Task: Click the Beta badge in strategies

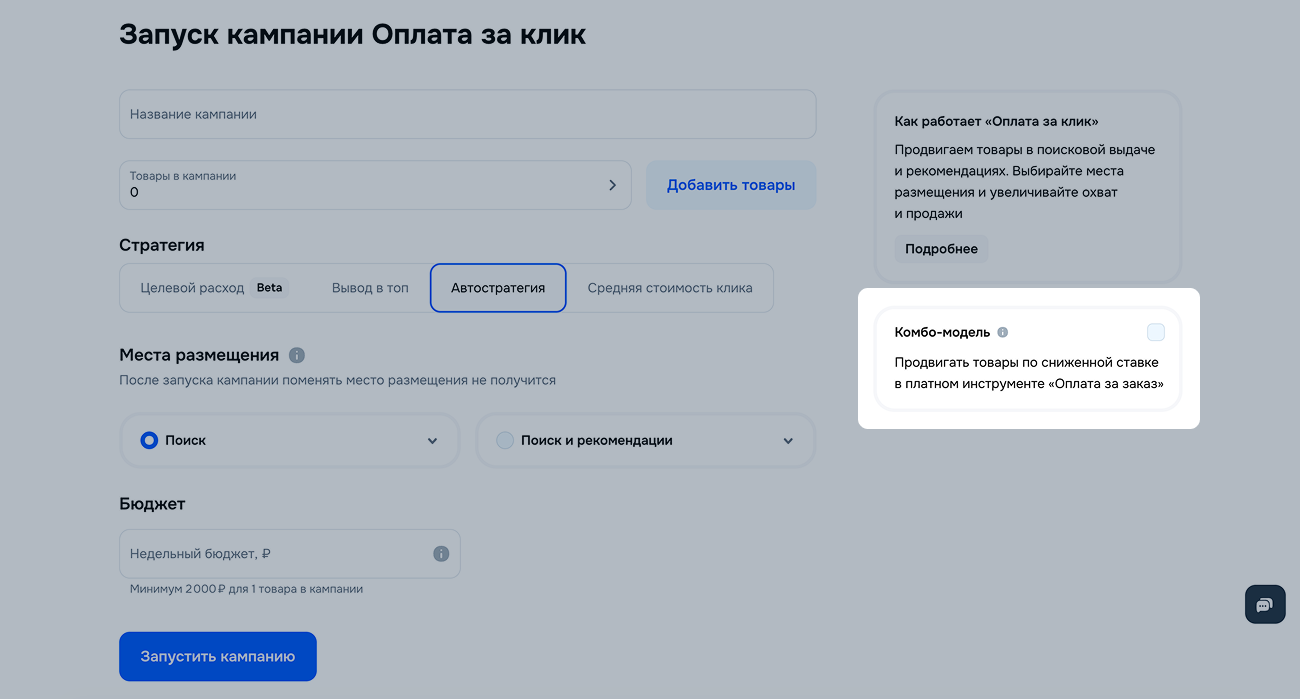Action: tap(269, 288)
